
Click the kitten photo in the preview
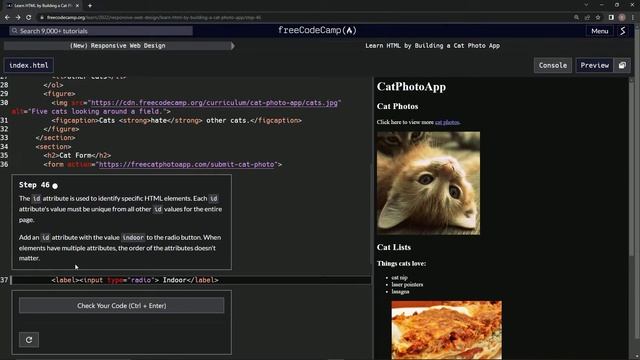[x=428, y=183]
